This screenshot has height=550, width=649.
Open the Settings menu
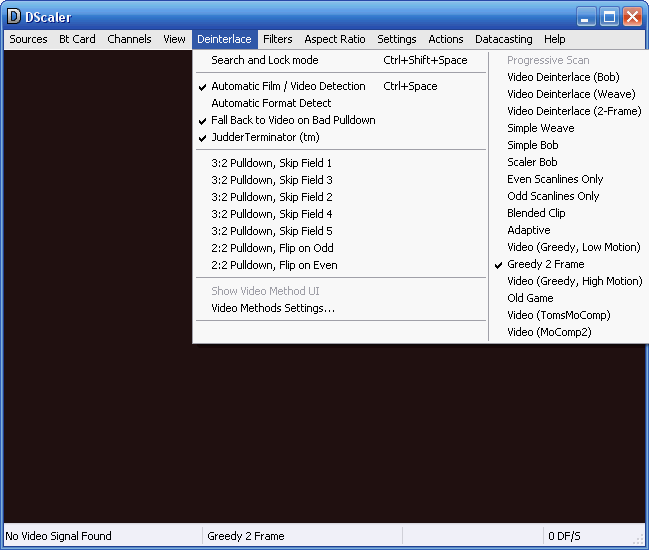click(x=397, y=39)
